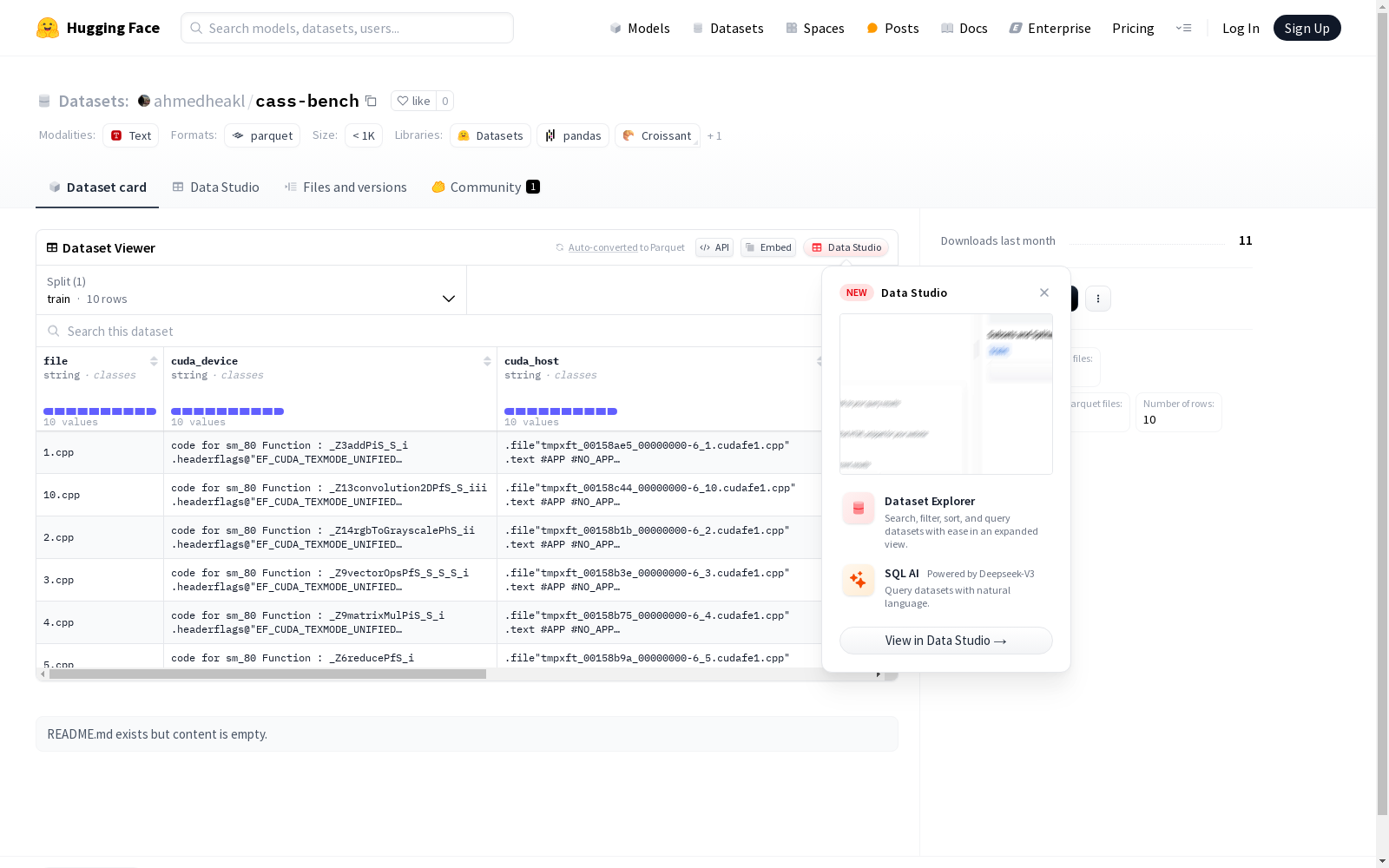Image resolution: width=1389 pixels, height=868 pixels.
Task: Open the Pricing page
Action: (1133, 28)
